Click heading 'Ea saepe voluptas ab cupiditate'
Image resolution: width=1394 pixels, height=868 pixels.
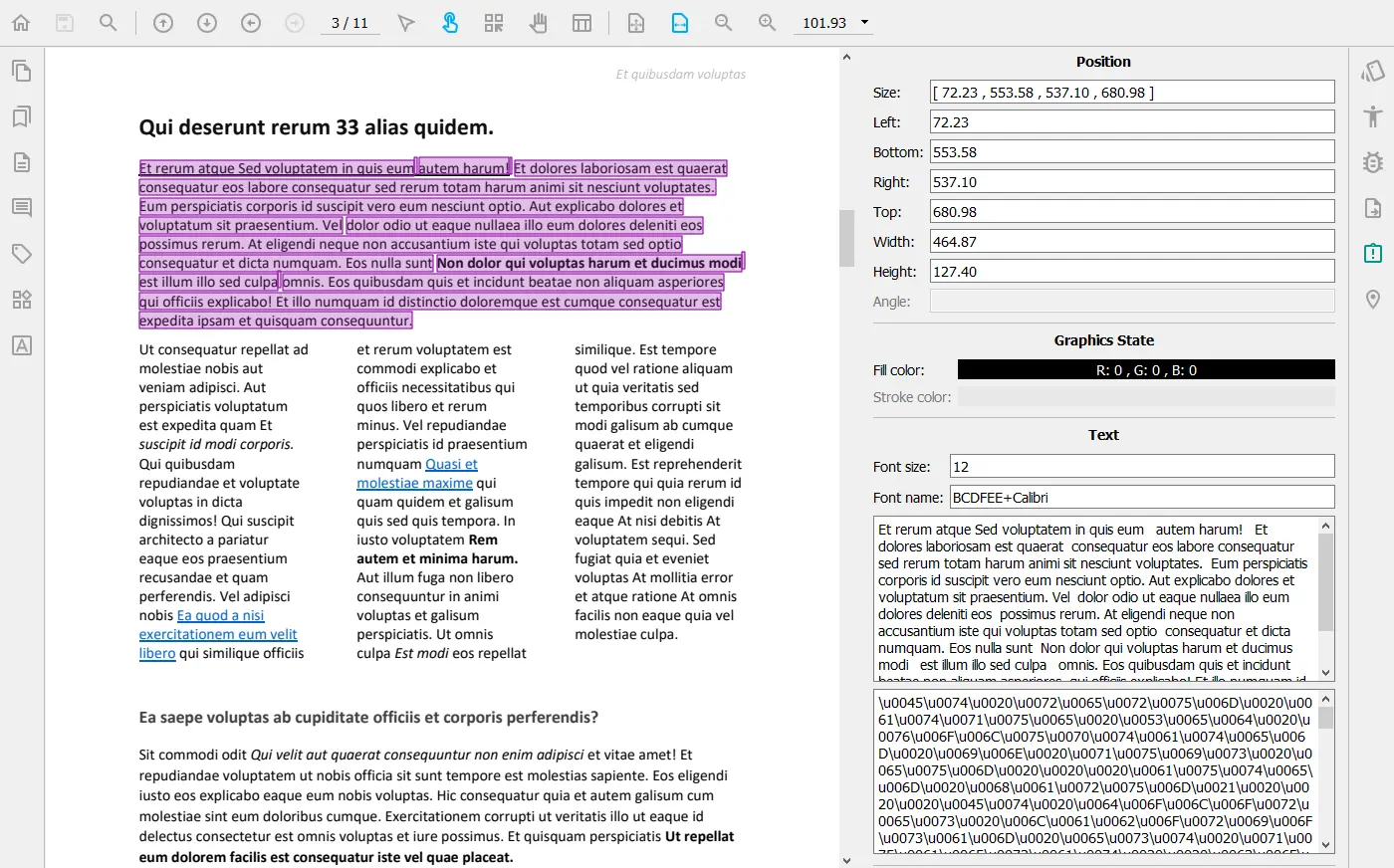[x=368, y=717]
